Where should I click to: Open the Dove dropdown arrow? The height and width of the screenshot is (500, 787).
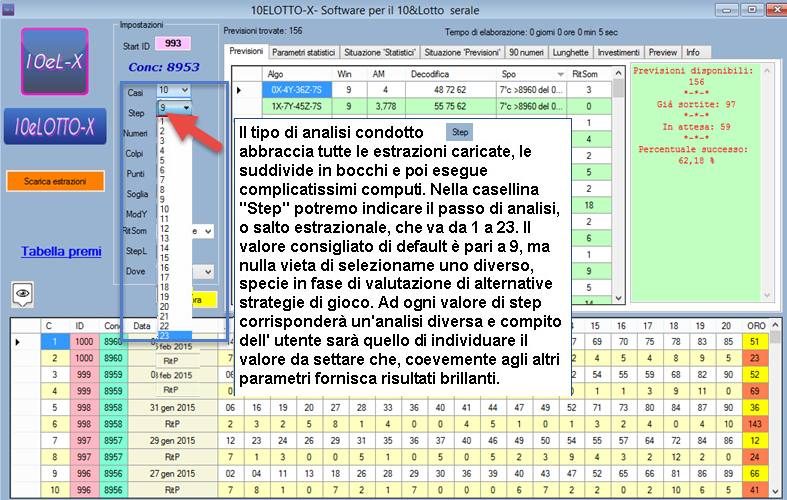[208, 271]
